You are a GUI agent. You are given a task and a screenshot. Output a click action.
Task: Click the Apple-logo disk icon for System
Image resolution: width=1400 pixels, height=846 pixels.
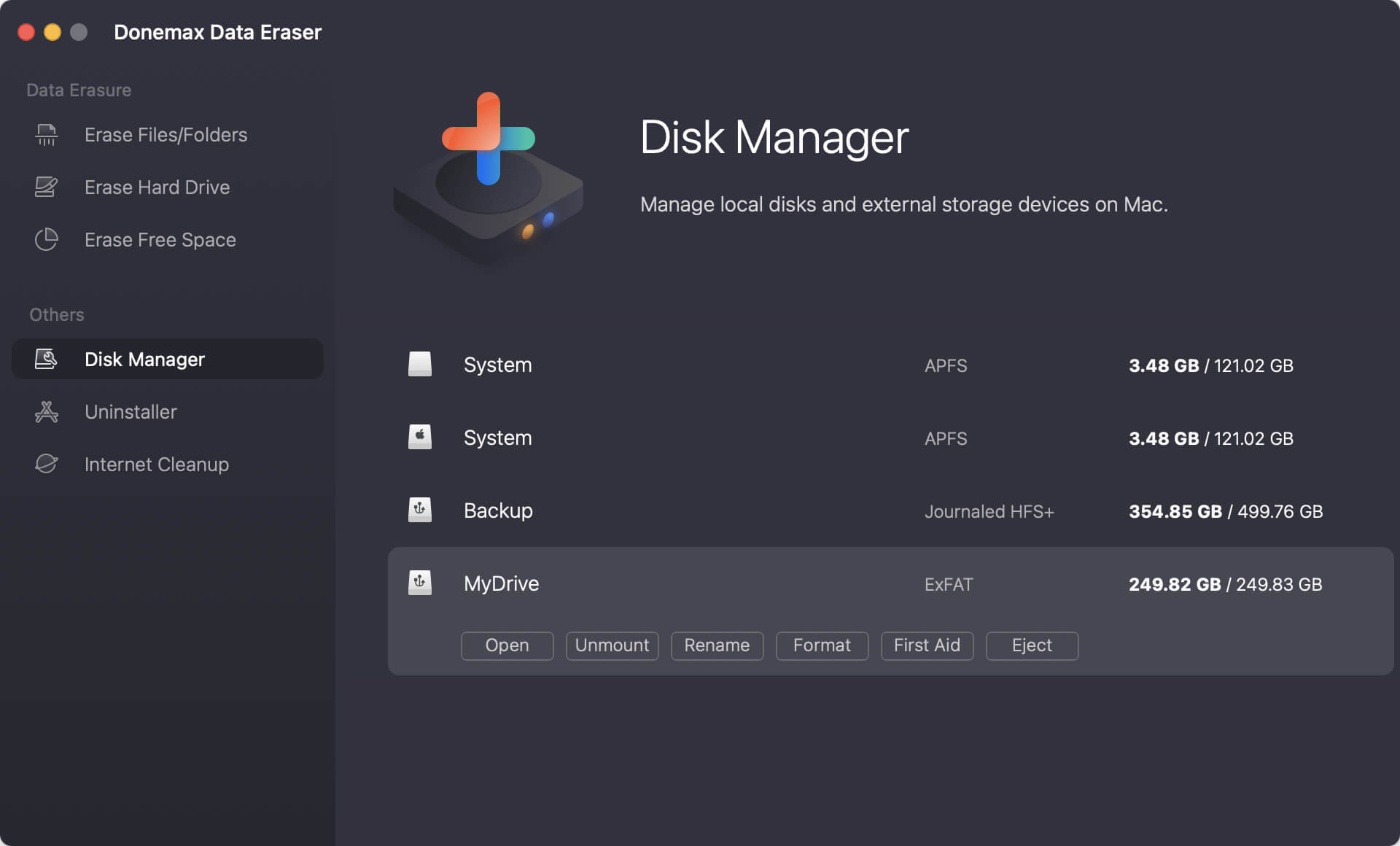[420, 437]
